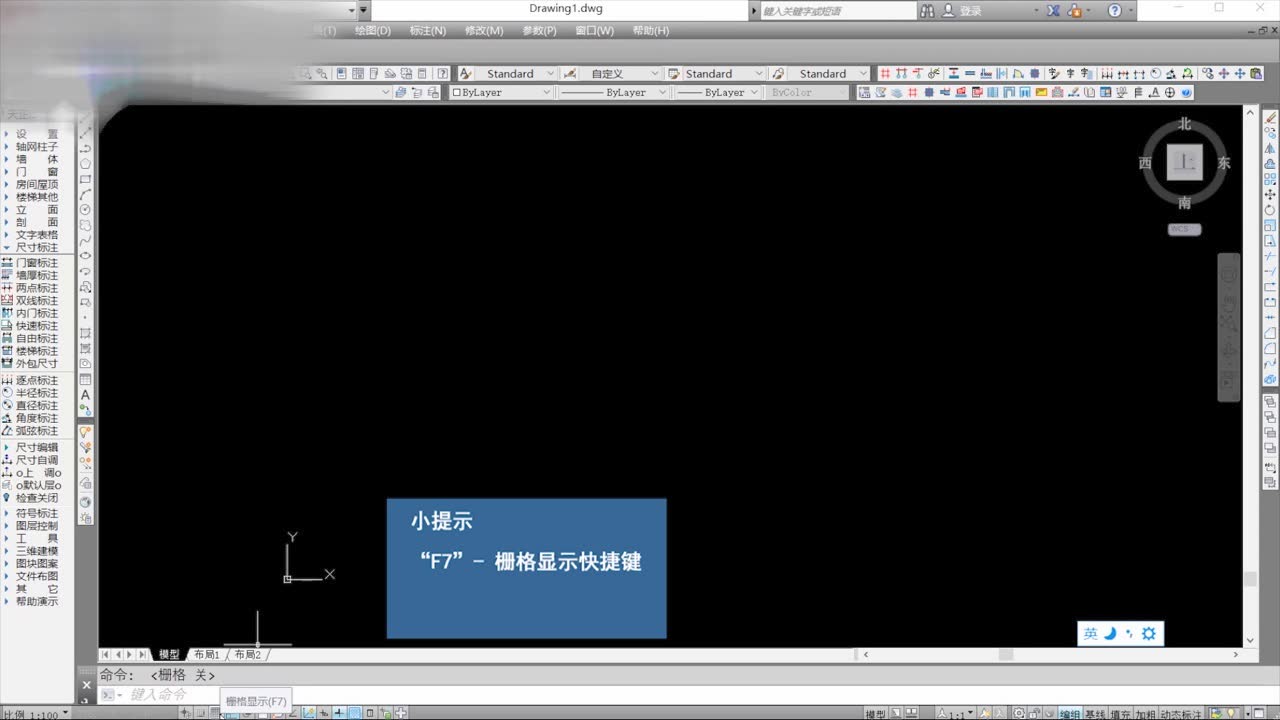Open the IME settings gear icon
Image resolution: width=1280 pixels, height=720 pixels.
point(1148,633)
